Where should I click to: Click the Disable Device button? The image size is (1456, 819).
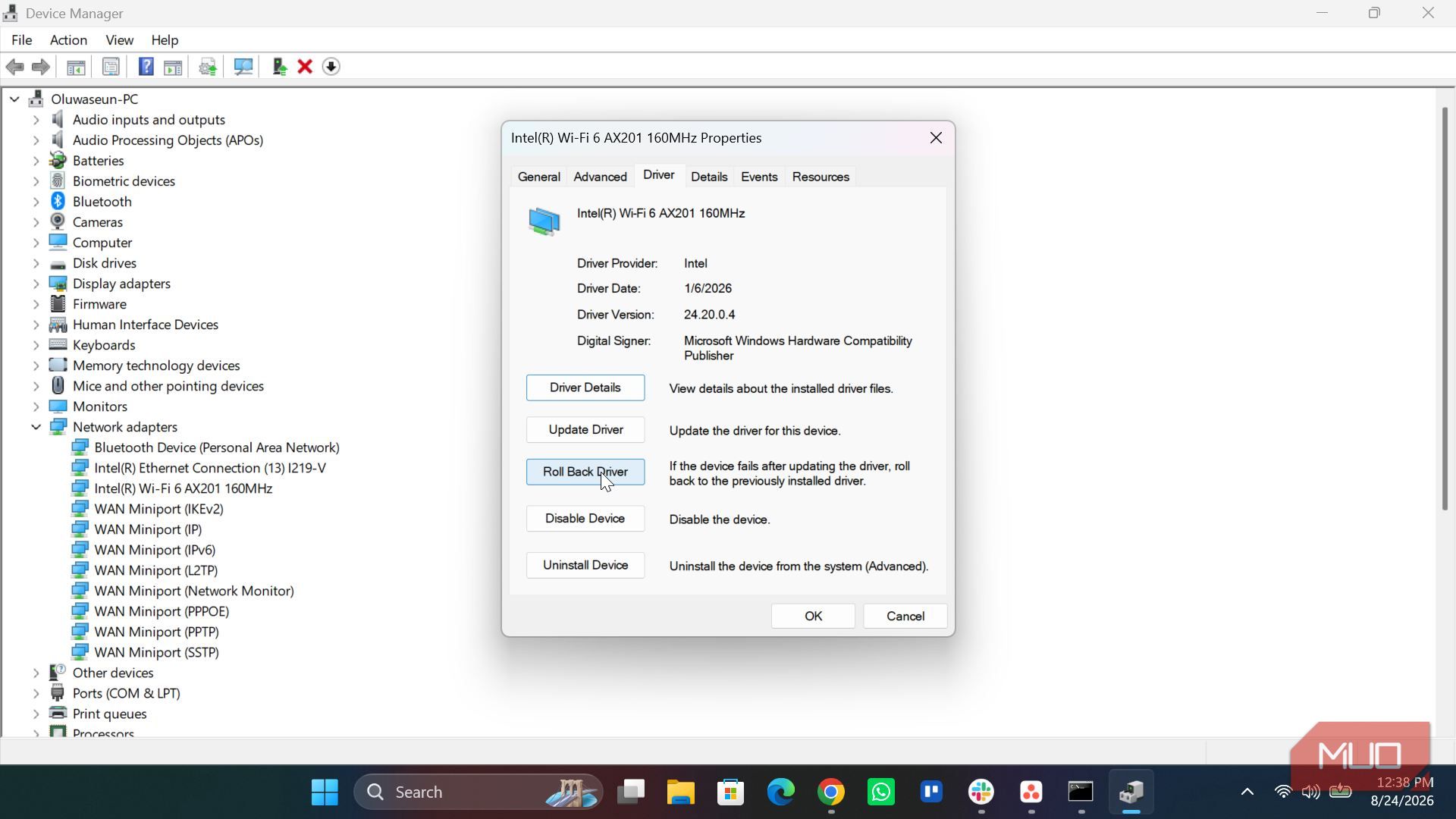coord(585,519)
